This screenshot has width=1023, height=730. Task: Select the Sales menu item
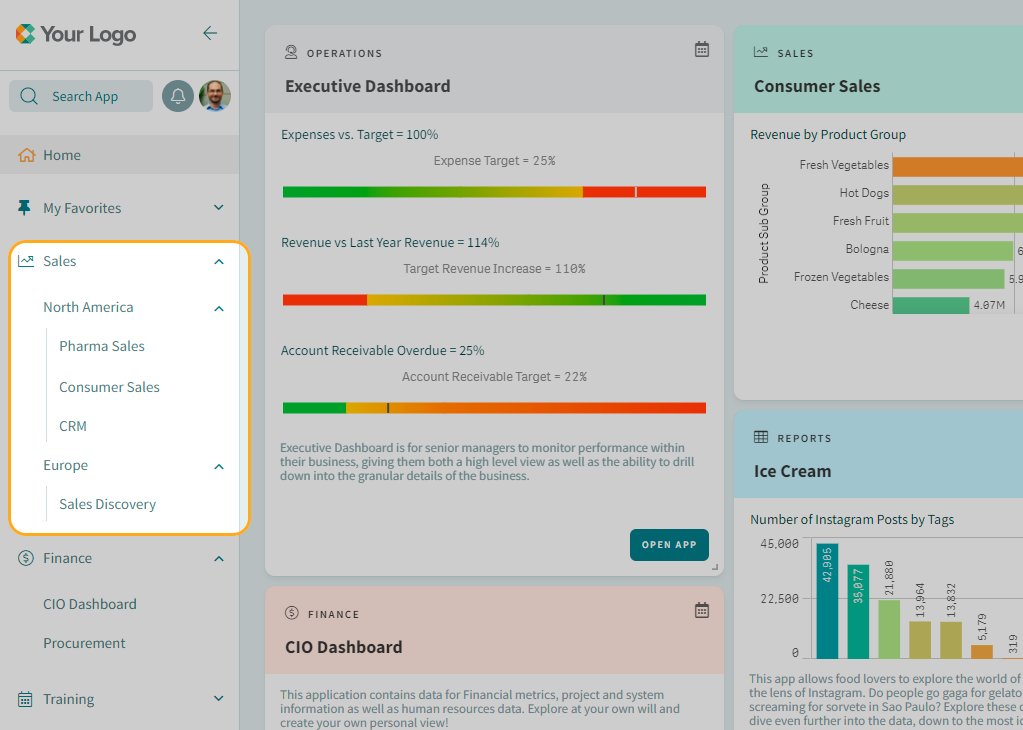(x=59, y=261)
